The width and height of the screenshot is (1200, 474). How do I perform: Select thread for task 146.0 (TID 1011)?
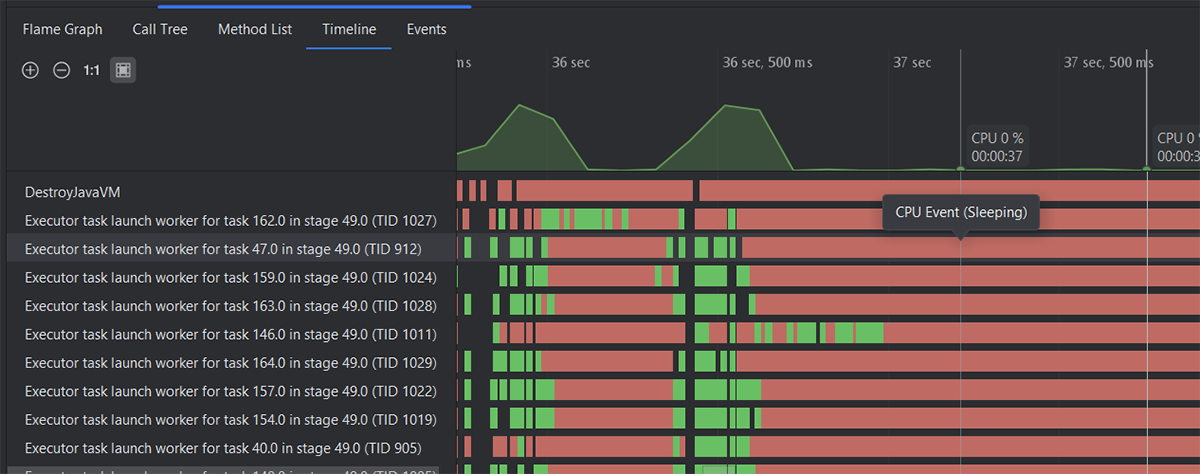230,333
